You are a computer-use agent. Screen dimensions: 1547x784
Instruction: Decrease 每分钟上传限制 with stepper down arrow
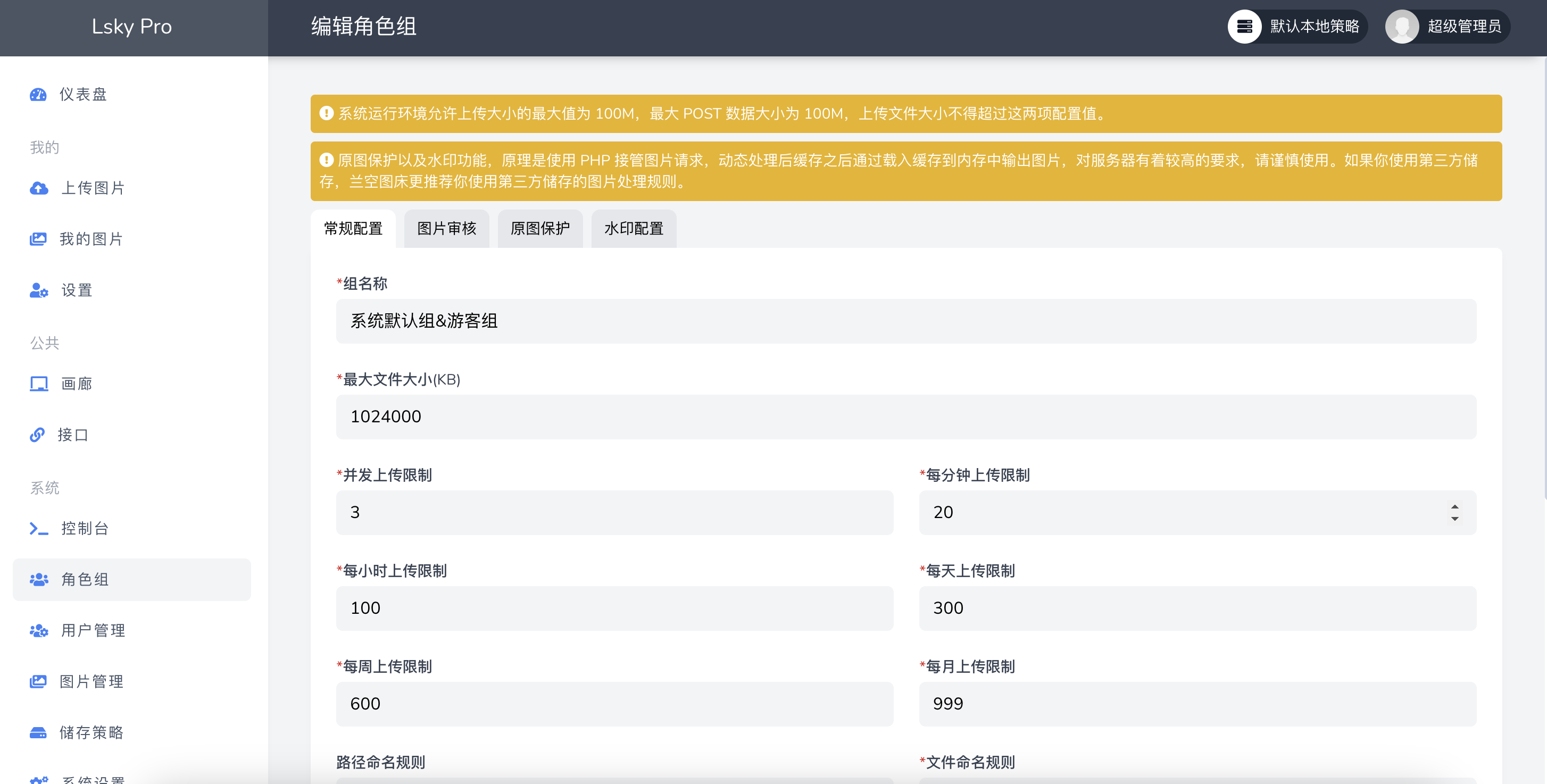[1454, 519]
